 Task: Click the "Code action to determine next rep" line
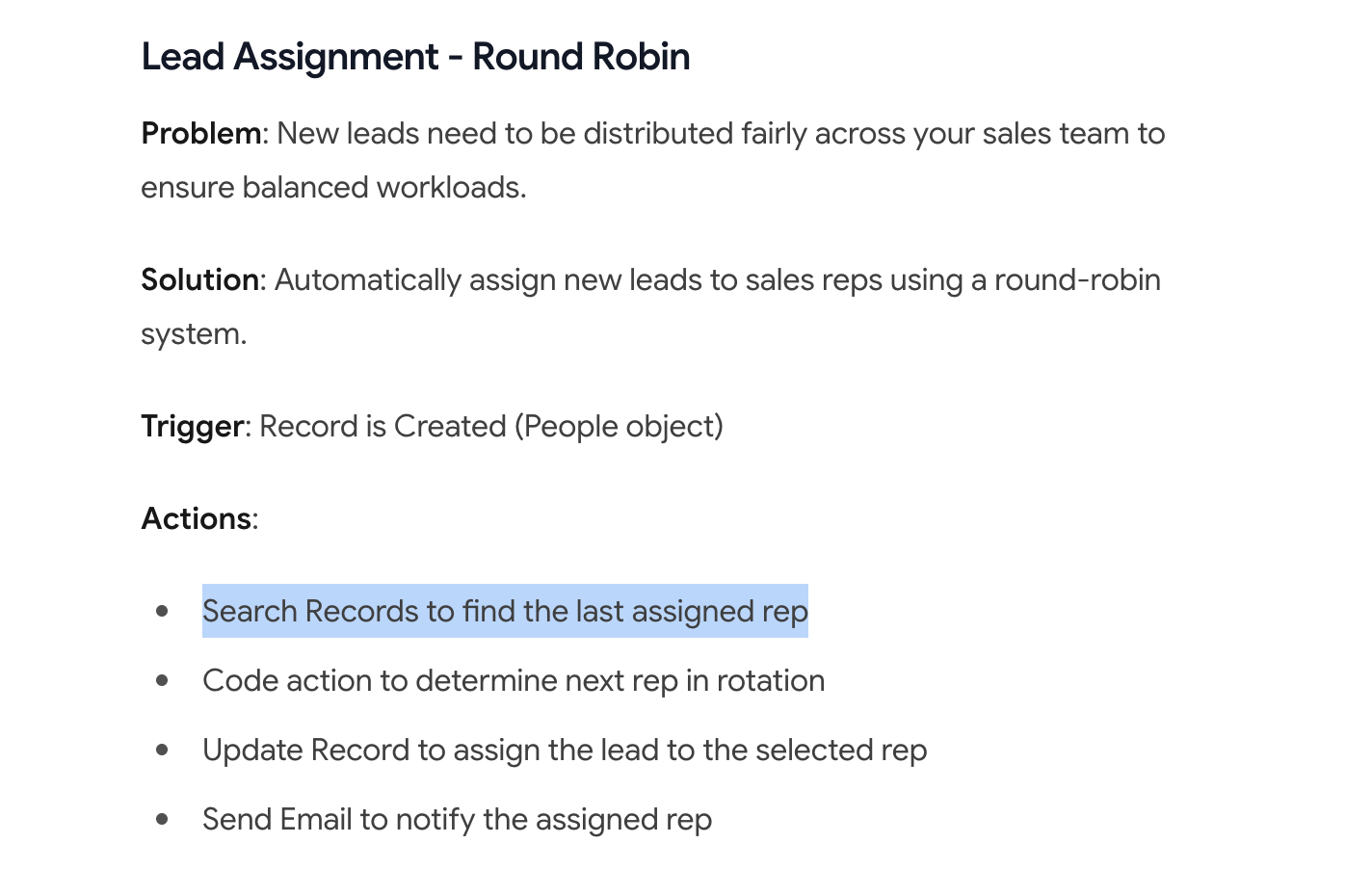point(514,680)
